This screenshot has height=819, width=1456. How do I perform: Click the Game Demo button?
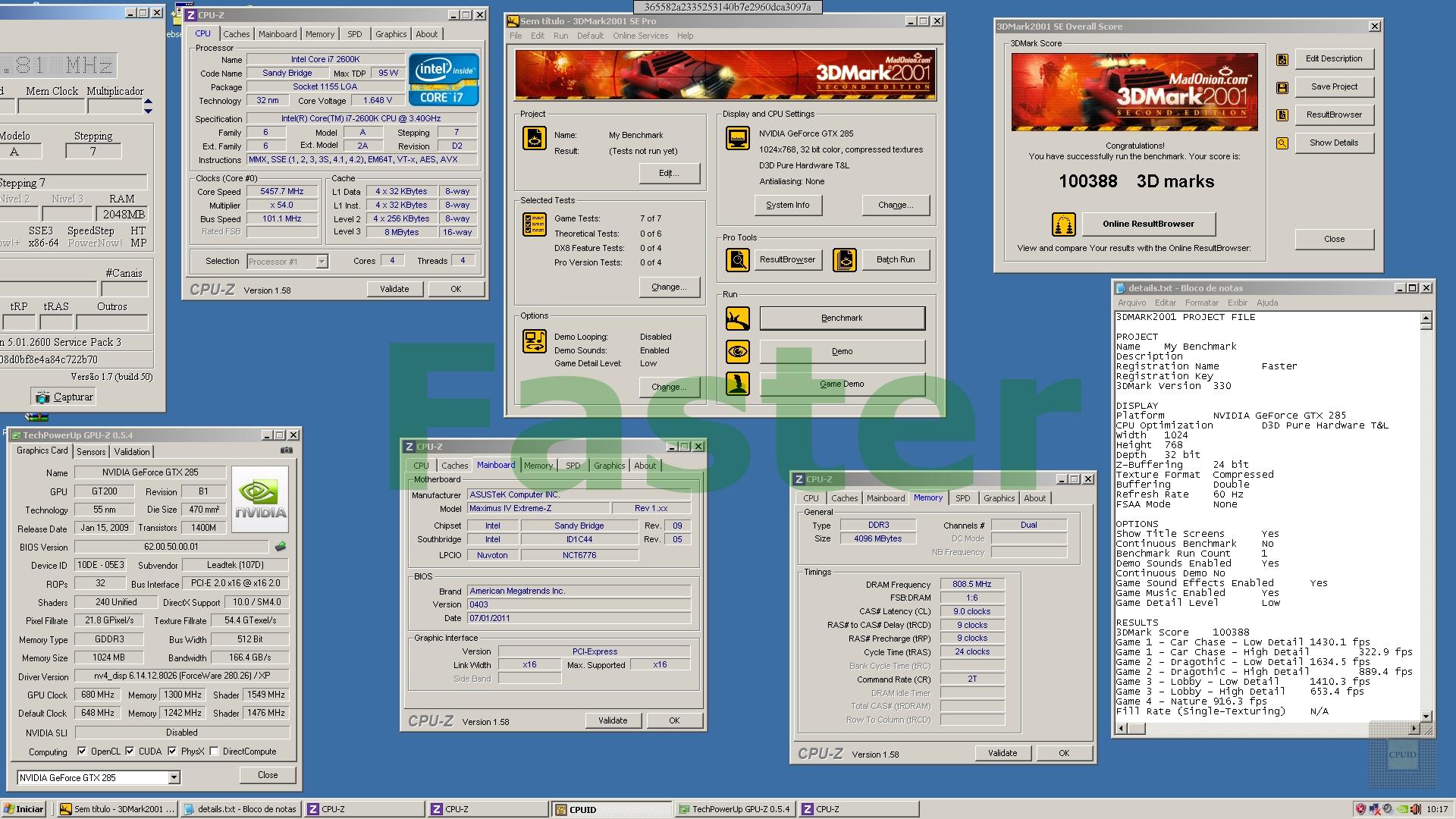[x=842, y=384]
